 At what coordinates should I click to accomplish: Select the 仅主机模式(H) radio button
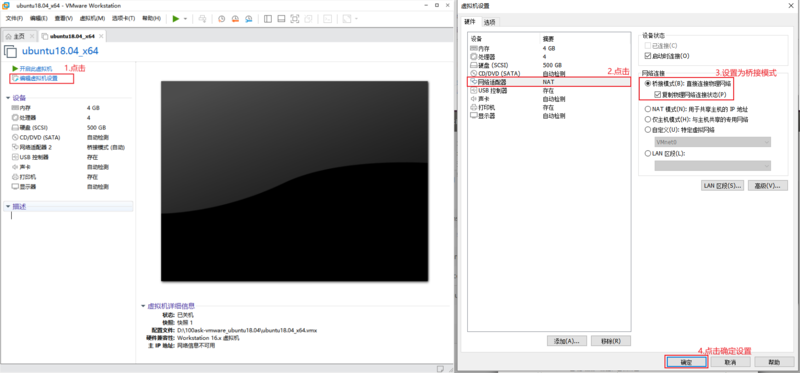pos(648,119)
